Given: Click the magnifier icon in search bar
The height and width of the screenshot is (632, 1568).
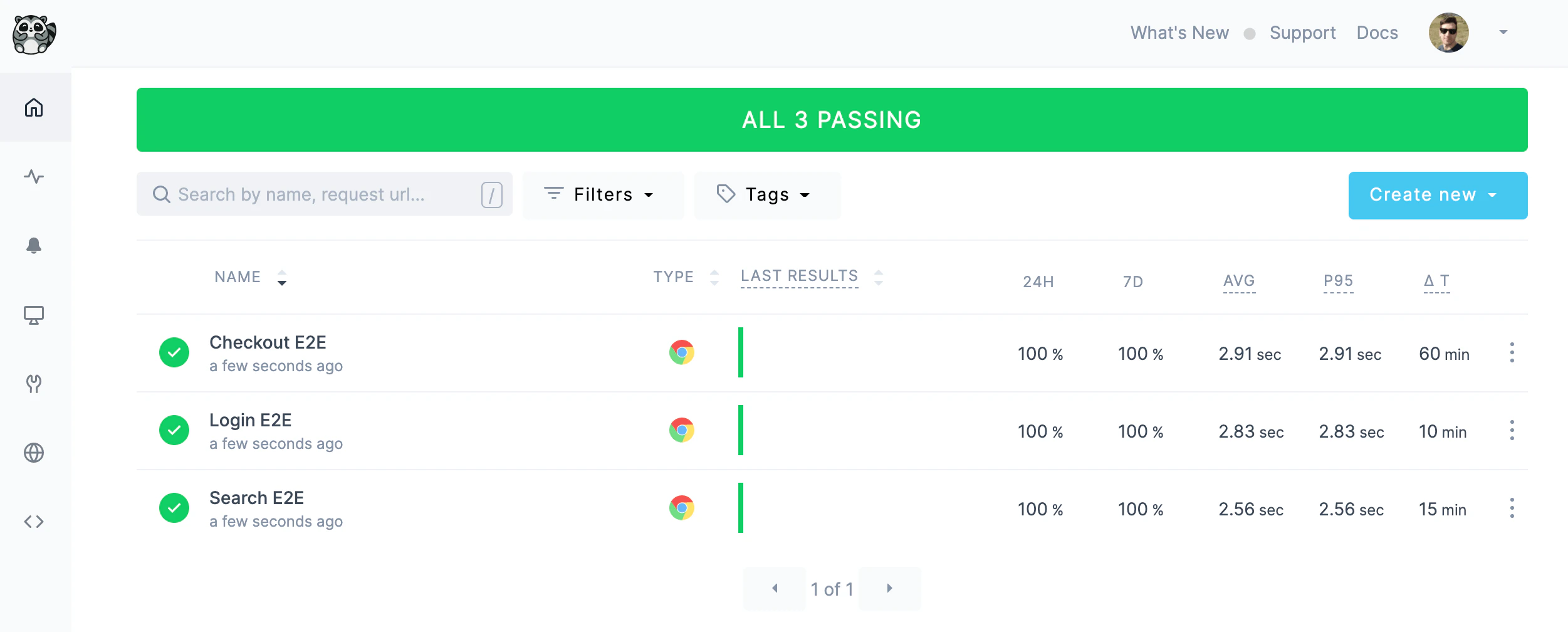Looking at the screenshot, I should pyautogui.click(x=162, y=194).
